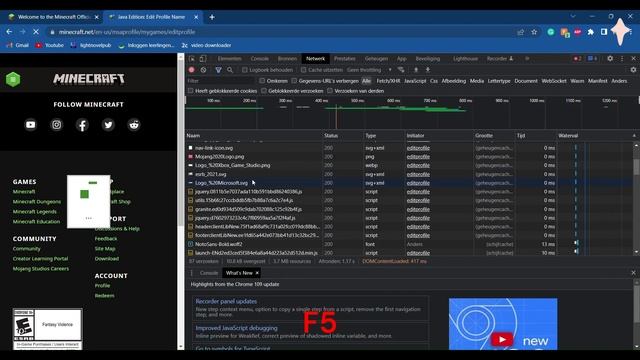Click the red error count badge
Viewport: 640px width, 360px height.
(x=577, y=58)
